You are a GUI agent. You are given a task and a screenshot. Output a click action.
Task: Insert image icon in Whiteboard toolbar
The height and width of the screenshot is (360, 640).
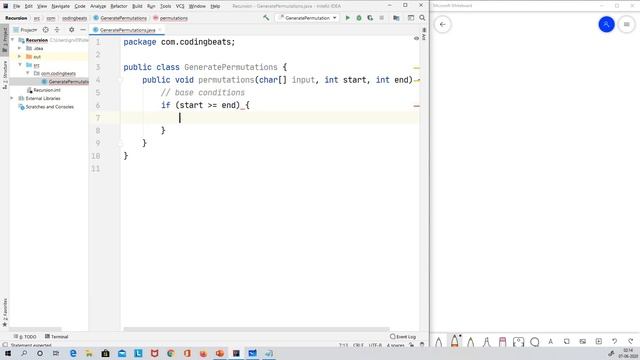click(582, 341)
